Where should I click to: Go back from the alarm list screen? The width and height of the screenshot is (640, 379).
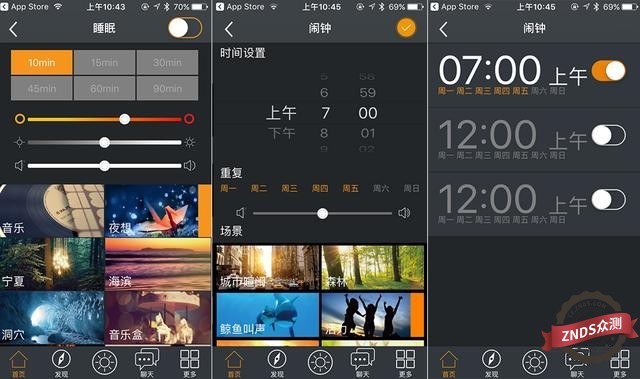coord(443,29)
